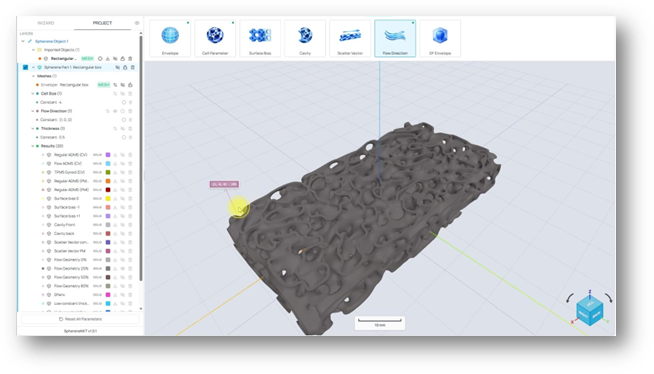Click the DF Envelope tool icon
This screenshot has width=654, height=374.
coord(440,38)
